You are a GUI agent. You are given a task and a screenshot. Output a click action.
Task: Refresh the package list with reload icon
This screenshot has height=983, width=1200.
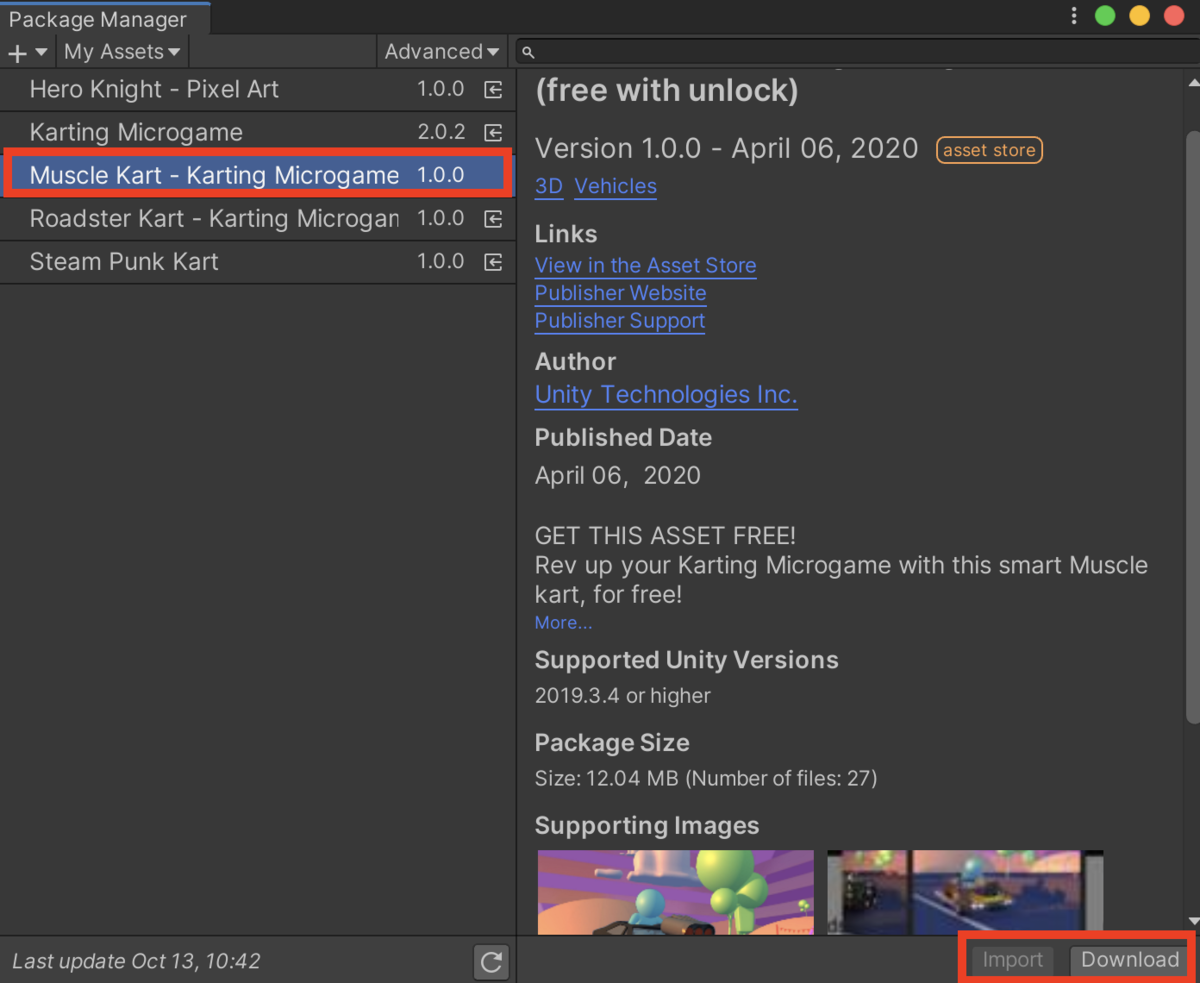(491, 962)
